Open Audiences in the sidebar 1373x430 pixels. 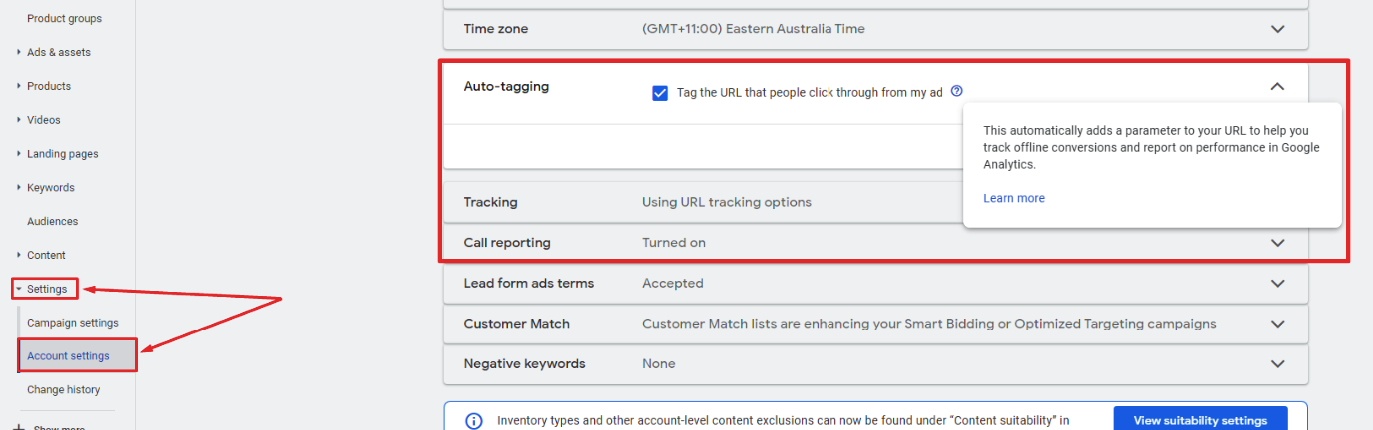pyautogui.click(x=52, y=221)
